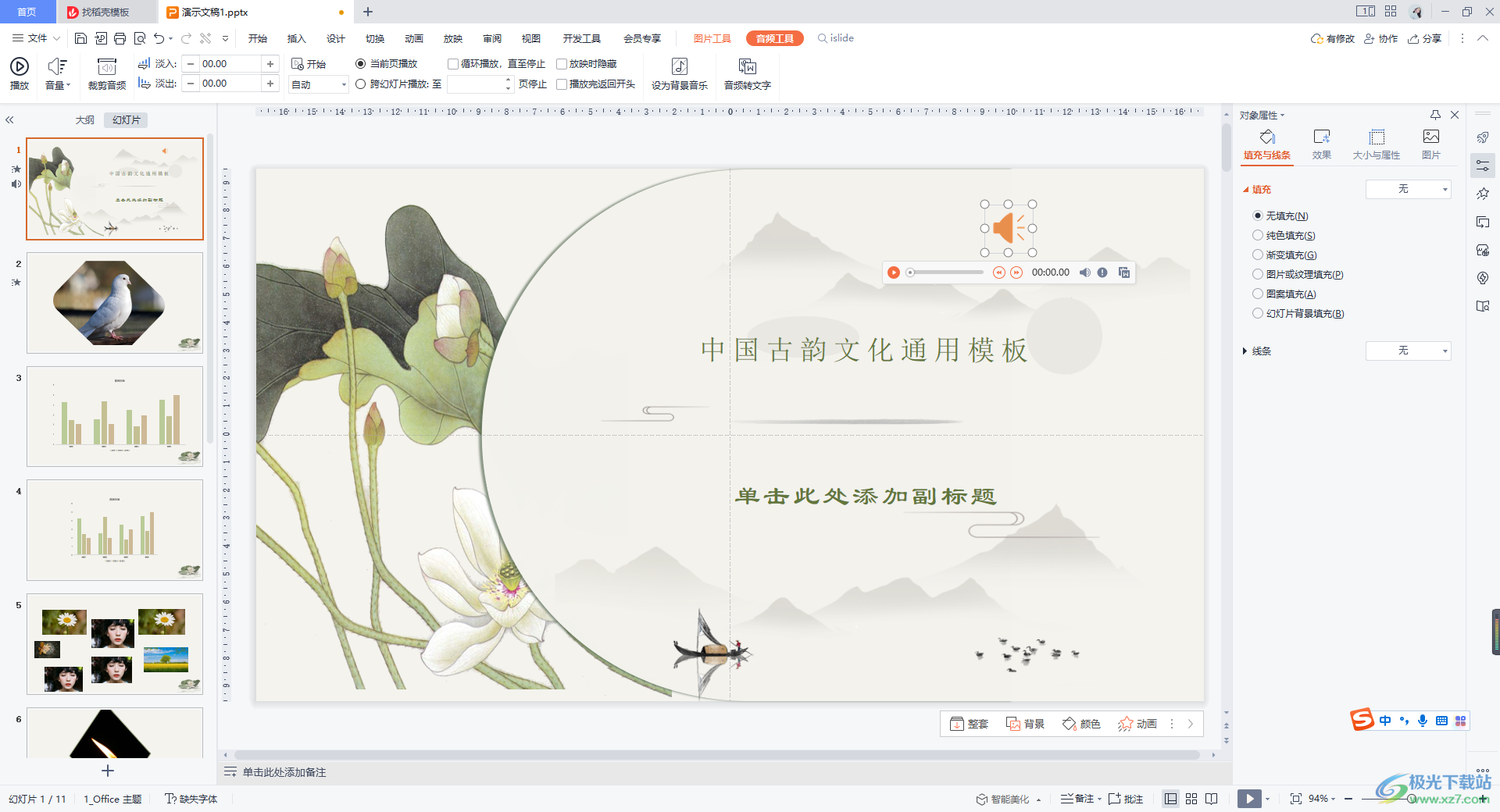1500x812 pixels.
Task: Click the Undo arrow icon
Action: [159, 38]
